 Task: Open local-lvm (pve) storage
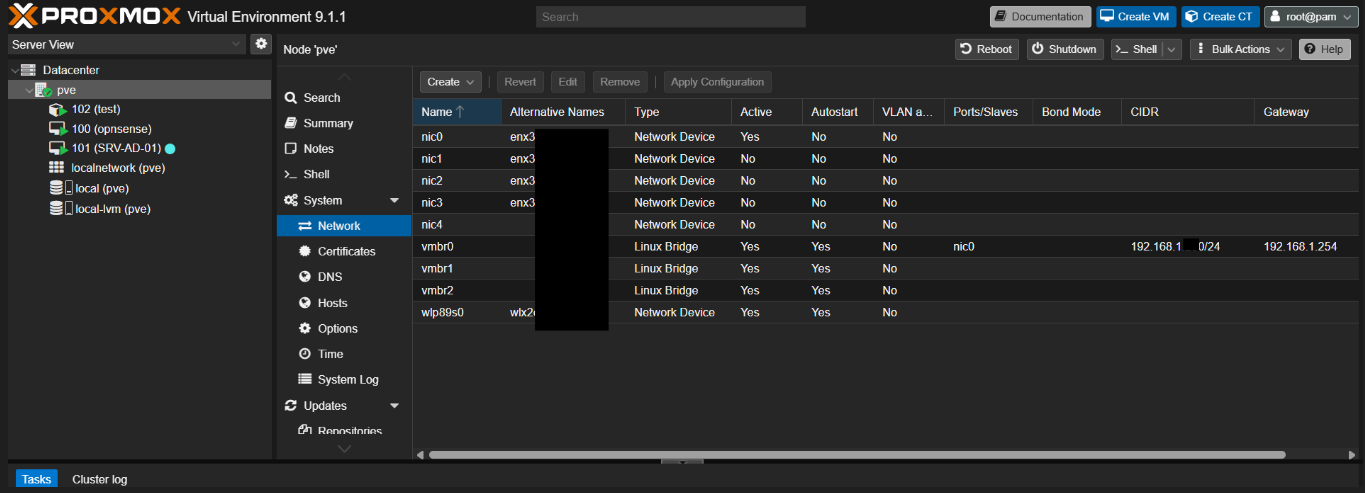coord(112,209)
